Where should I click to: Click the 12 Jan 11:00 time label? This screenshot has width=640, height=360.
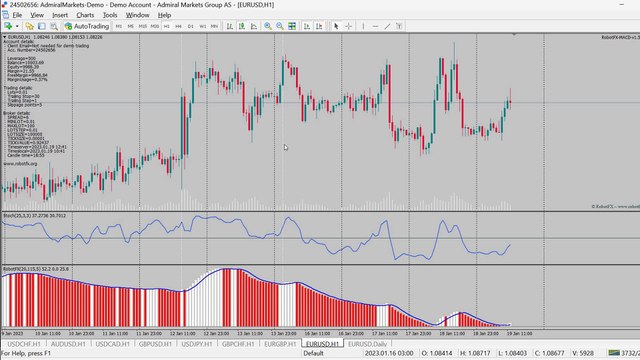pos(182,333)
